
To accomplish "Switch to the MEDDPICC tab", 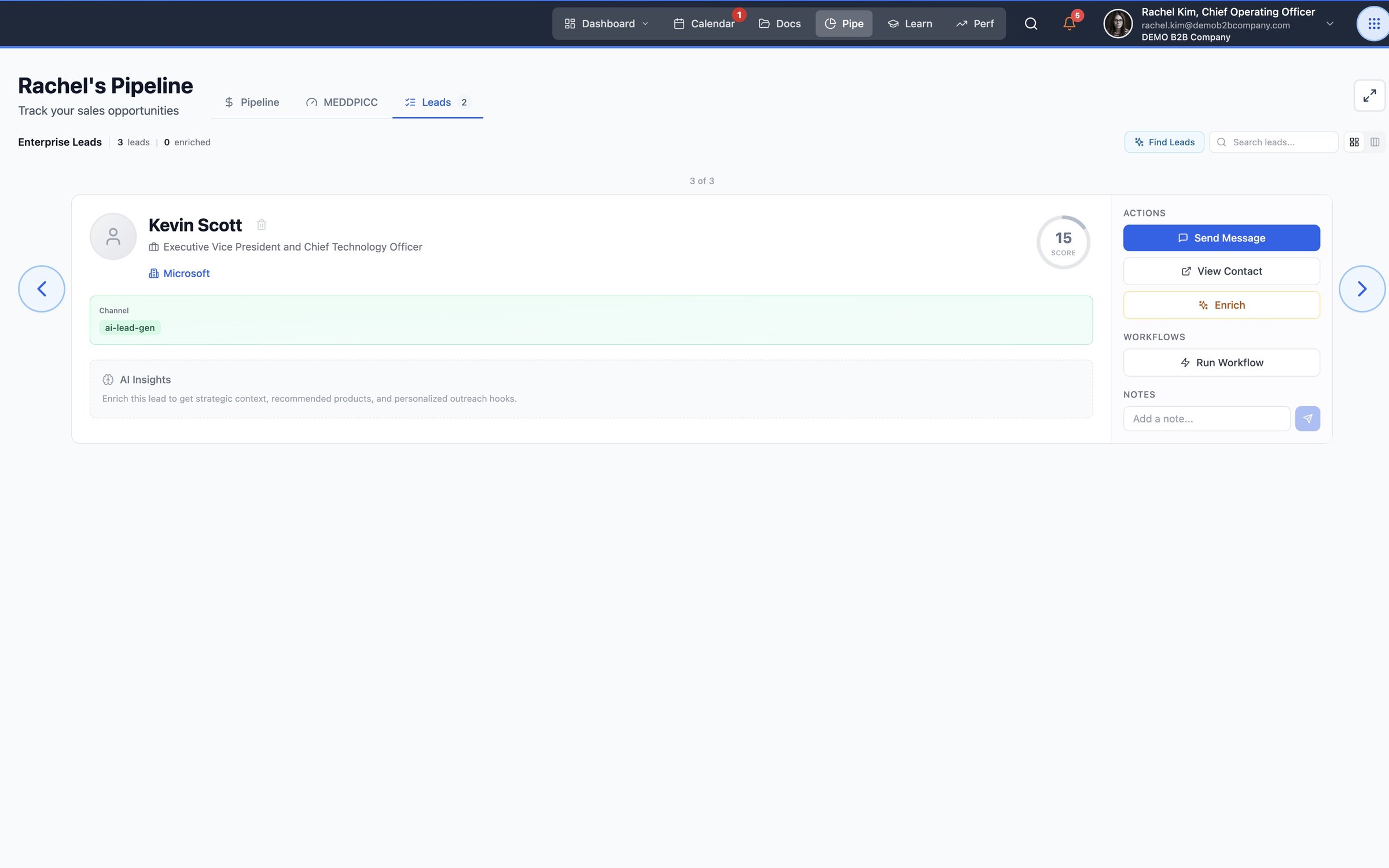I will pos(342,102).
